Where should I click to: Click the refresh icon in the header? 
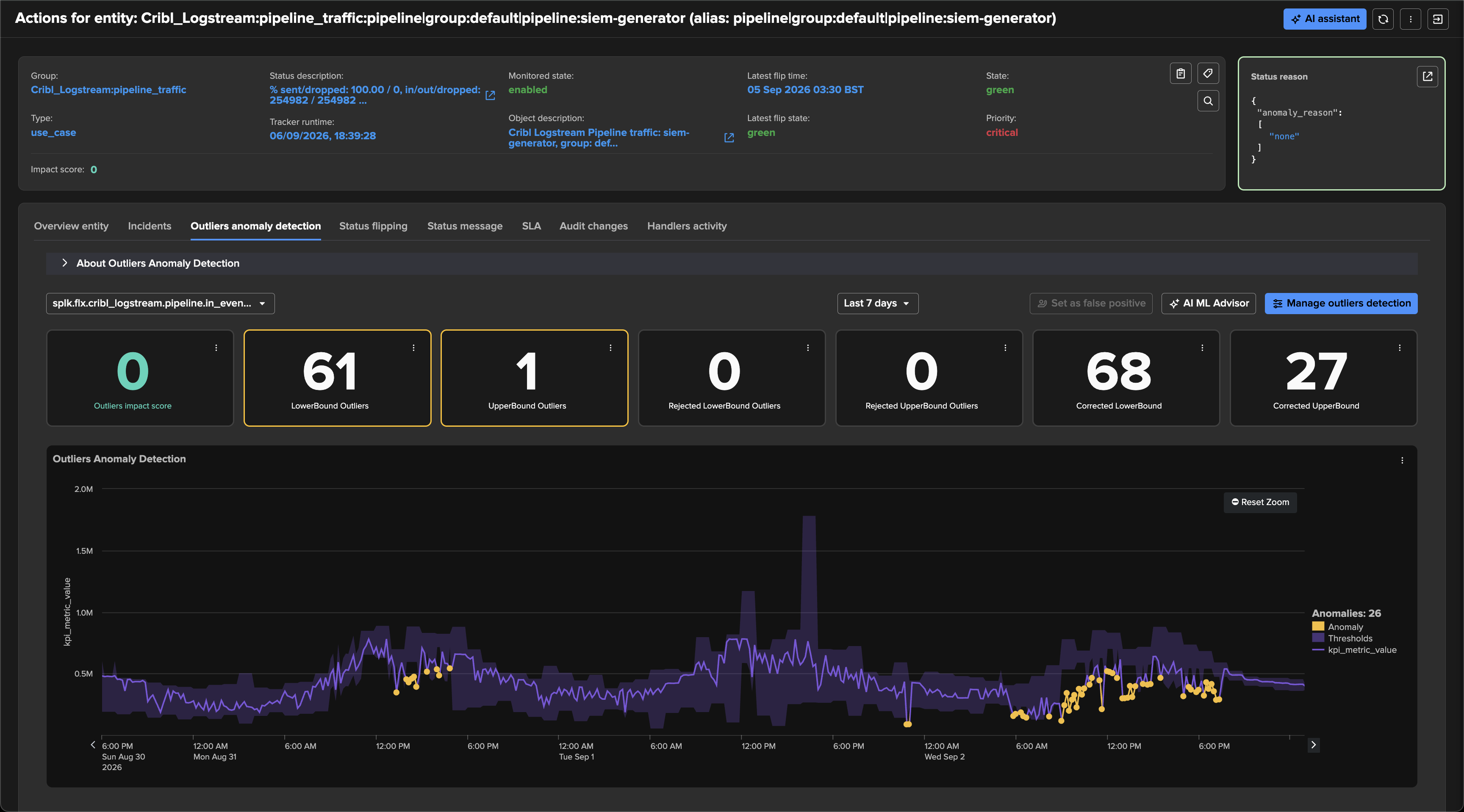coord(1383,19)
